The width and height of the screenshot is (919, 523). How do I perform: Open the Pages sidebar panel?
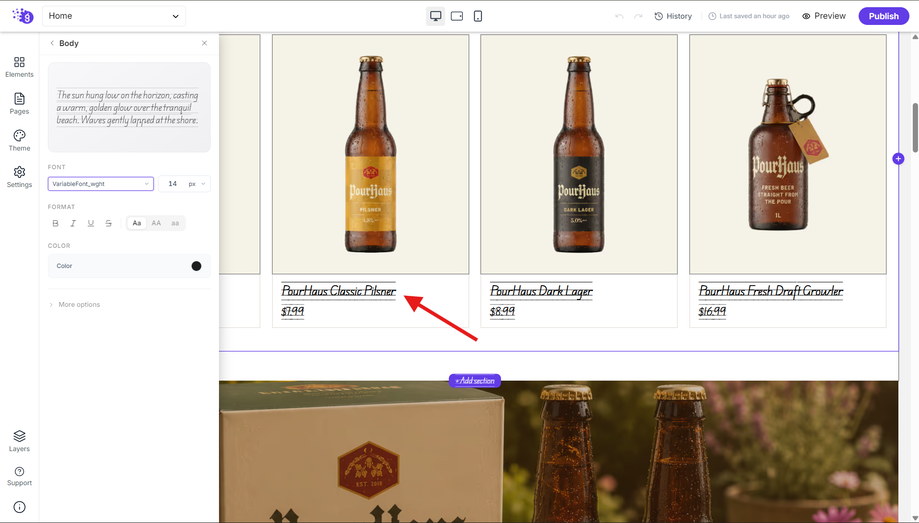tap(19, 104)
